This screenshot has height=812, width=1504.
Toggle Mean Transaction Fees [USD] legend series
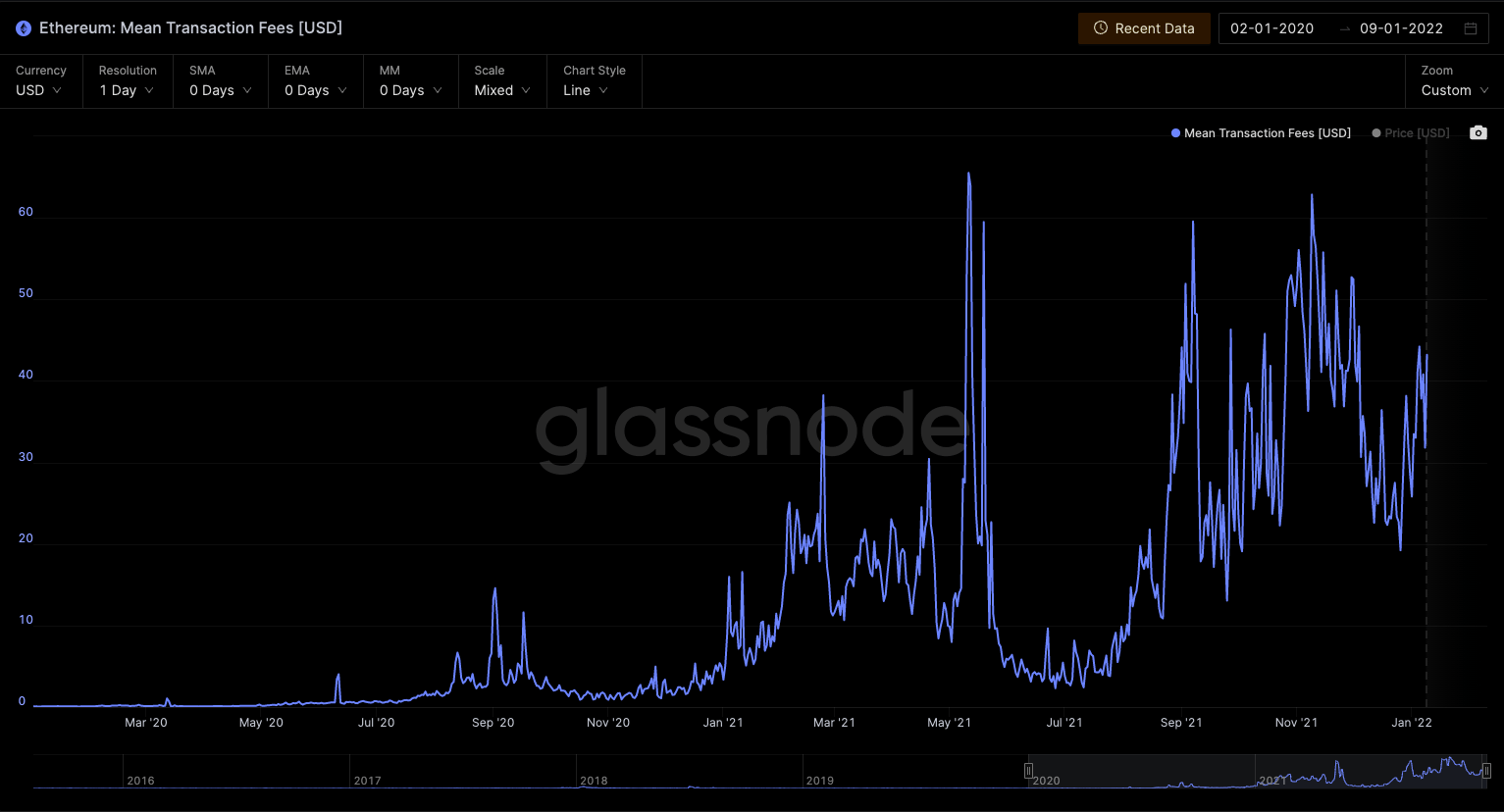(x=1261, y=133)
